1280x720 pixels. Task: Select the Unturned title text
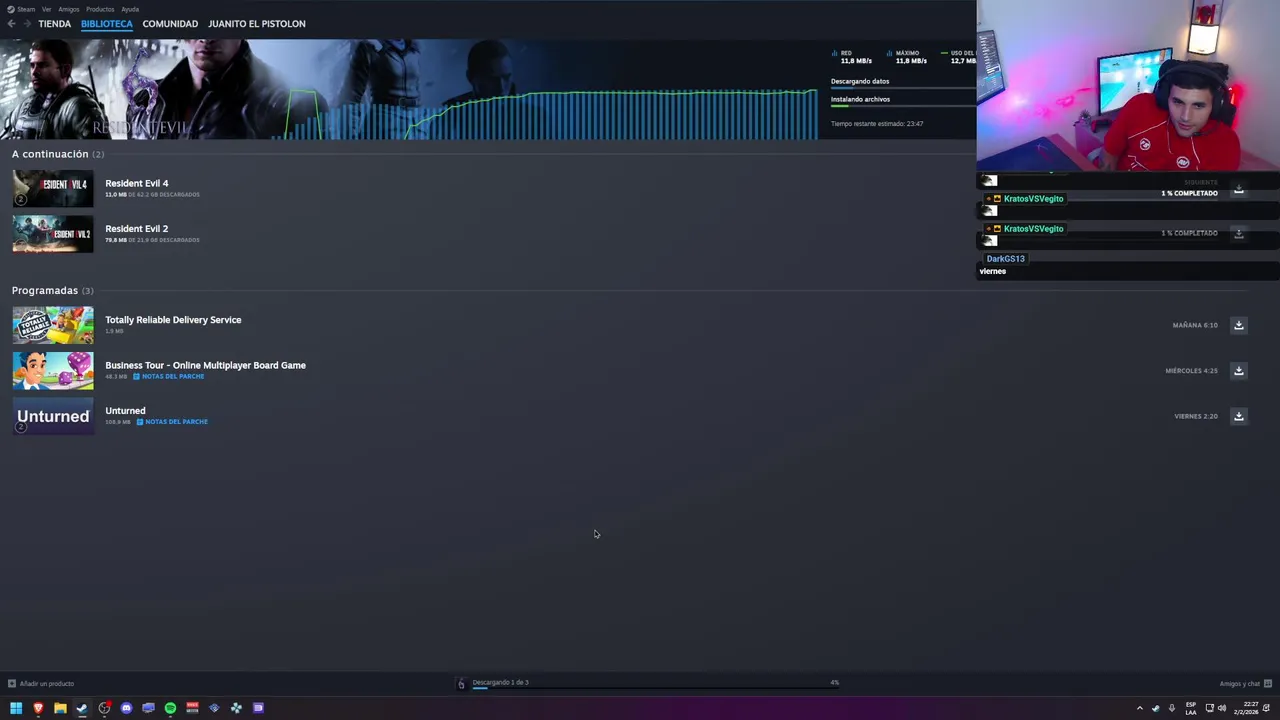coord(125,411)
